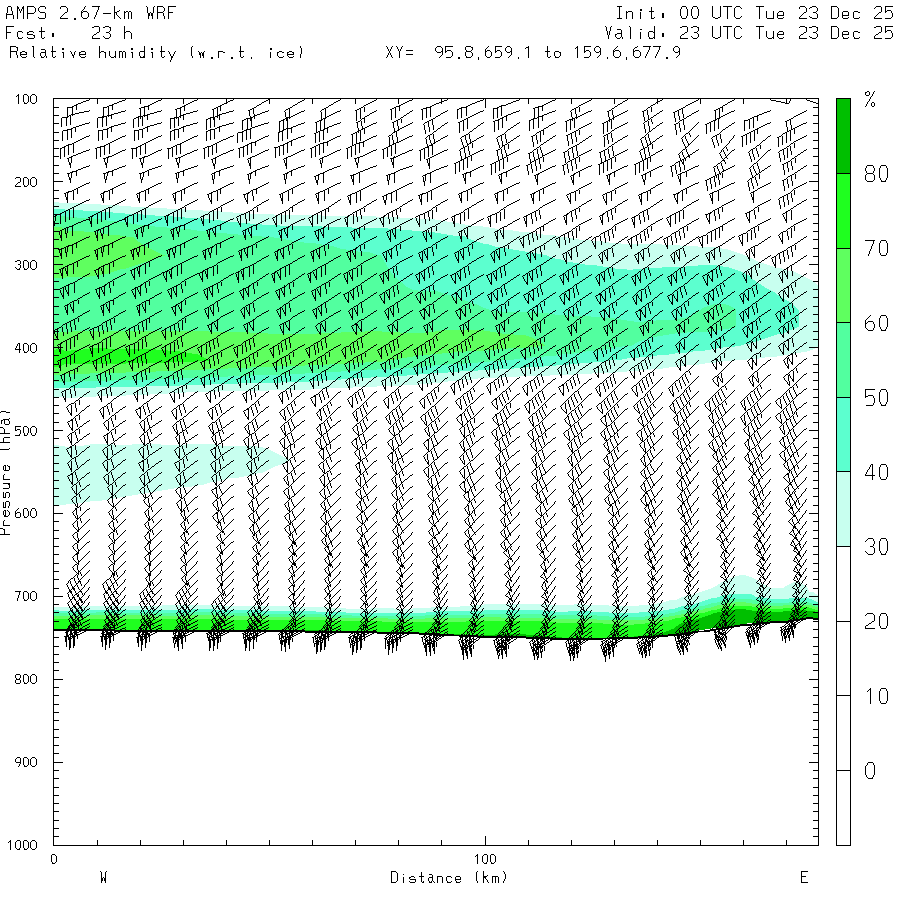Screen dimensions: 900x900
Task: Click the percent symbol above the colorbar
Action: [870, 99]
